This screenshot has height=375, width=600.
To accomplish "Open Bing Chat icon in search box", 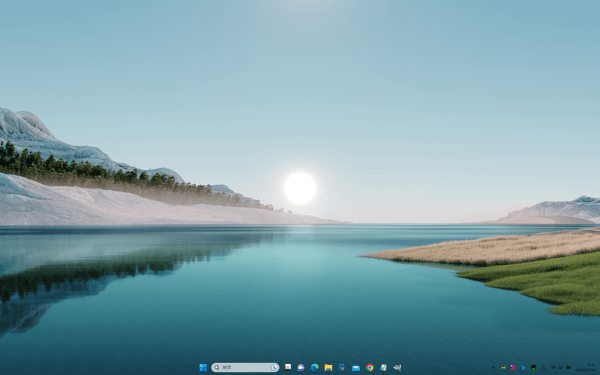I will (x=274, y=367).
